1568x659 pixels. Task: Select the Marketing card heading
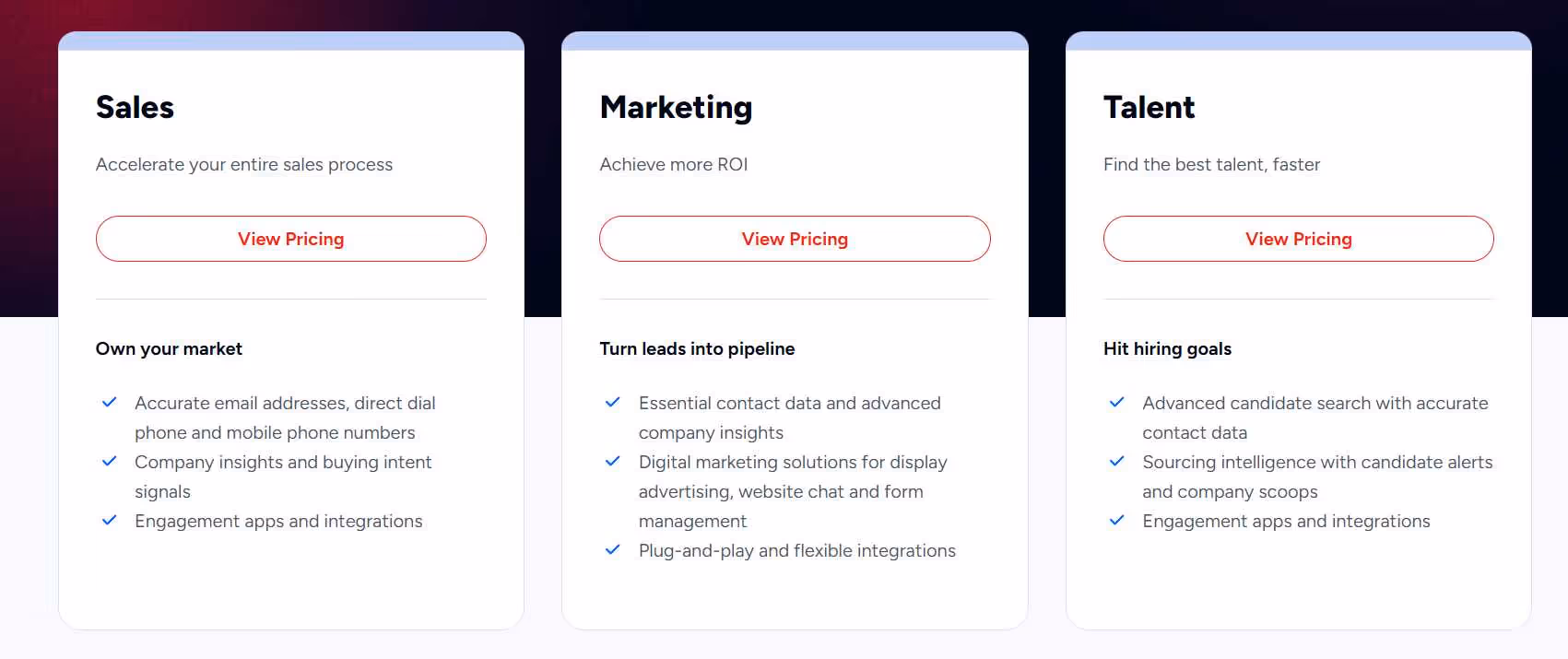click(676, 107)
